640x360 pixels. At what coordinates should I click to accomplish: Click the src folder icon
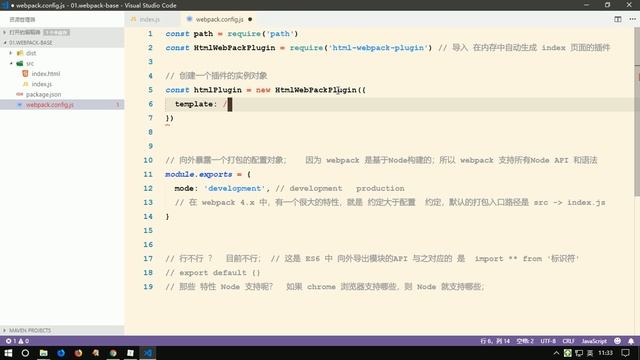(x=20, y=63)
